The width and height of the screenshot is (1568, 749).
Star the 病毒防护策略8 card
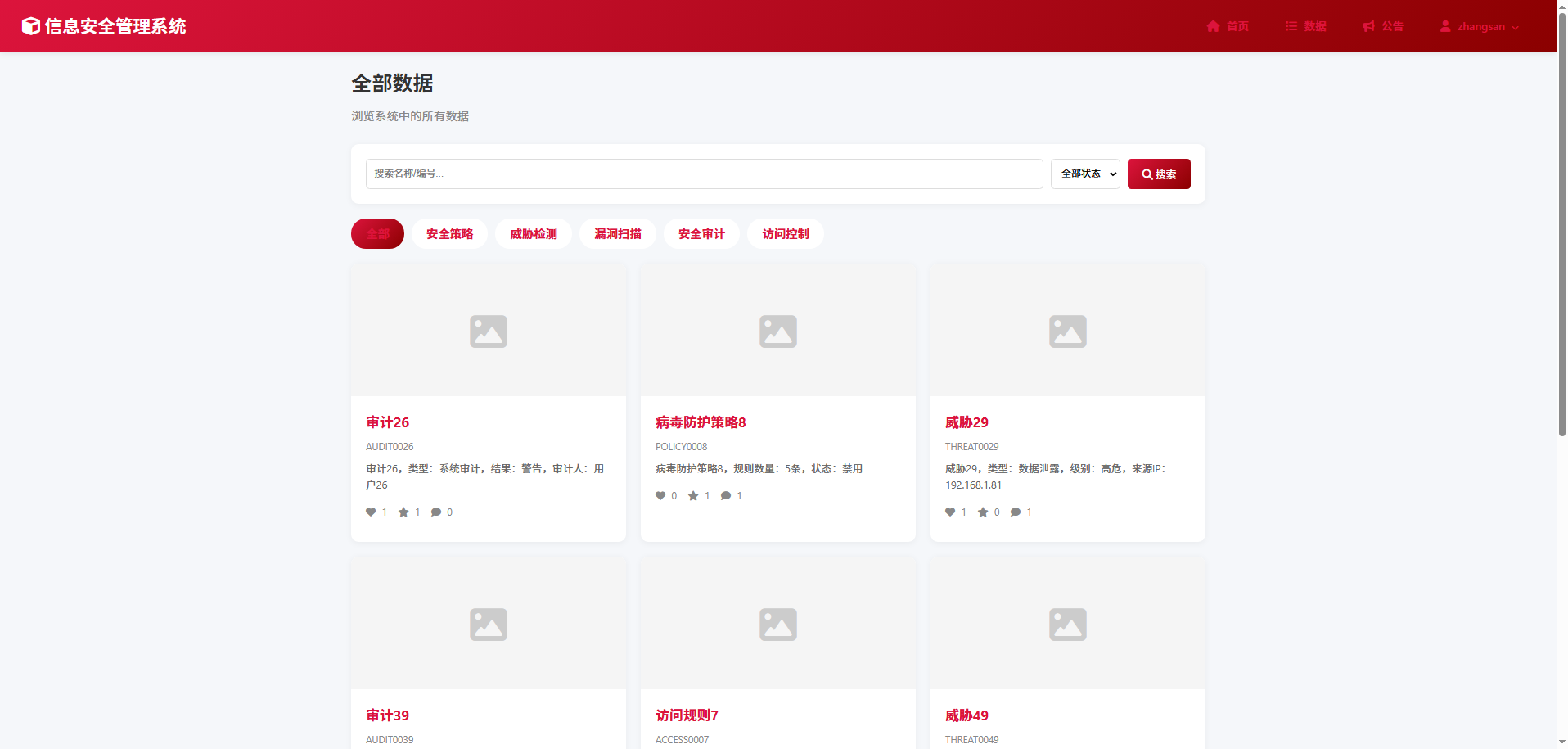click(693, 496)
